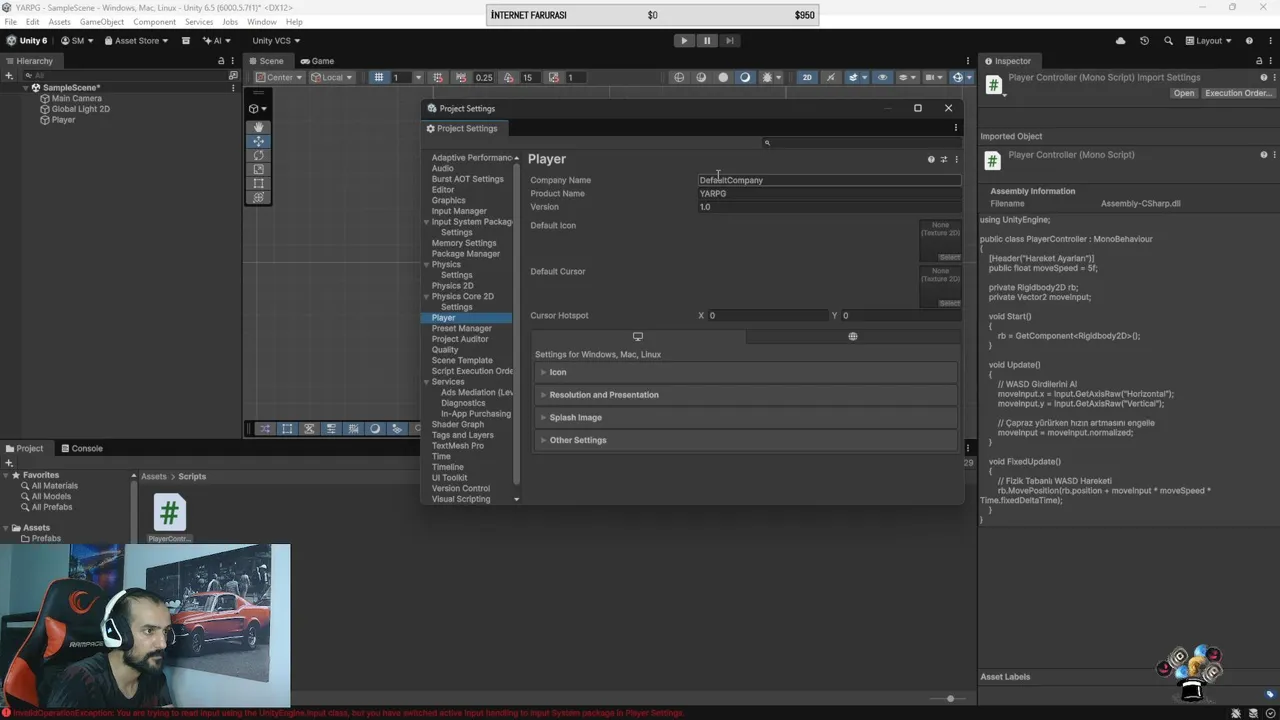1280x720 pixels.
Task: Add asset with Project panel plus button
Action: coord(9,463)
